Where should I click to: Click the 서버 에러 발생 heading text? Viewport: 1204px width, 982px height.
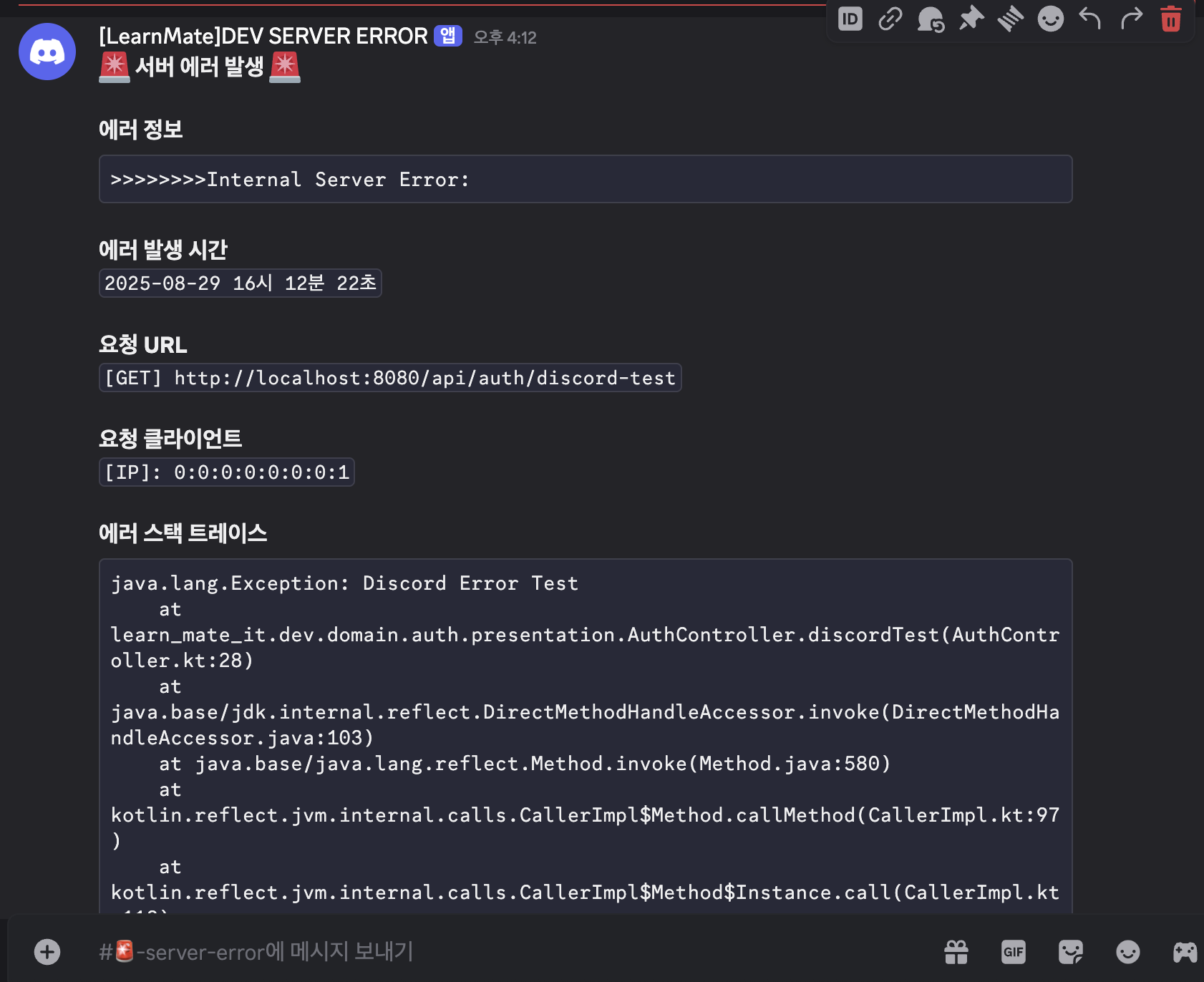[200, 67]
